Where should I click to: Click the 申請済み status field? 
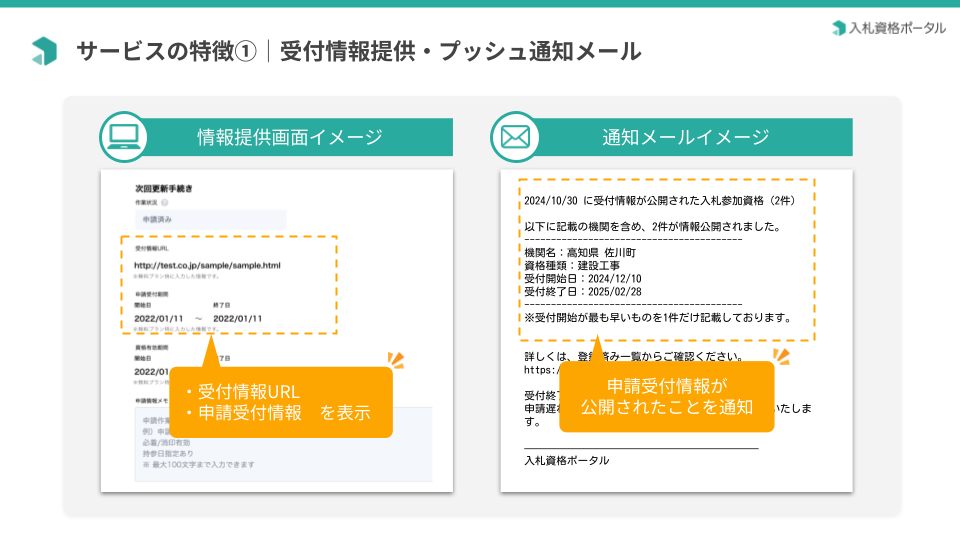click(x=210, y=218)
